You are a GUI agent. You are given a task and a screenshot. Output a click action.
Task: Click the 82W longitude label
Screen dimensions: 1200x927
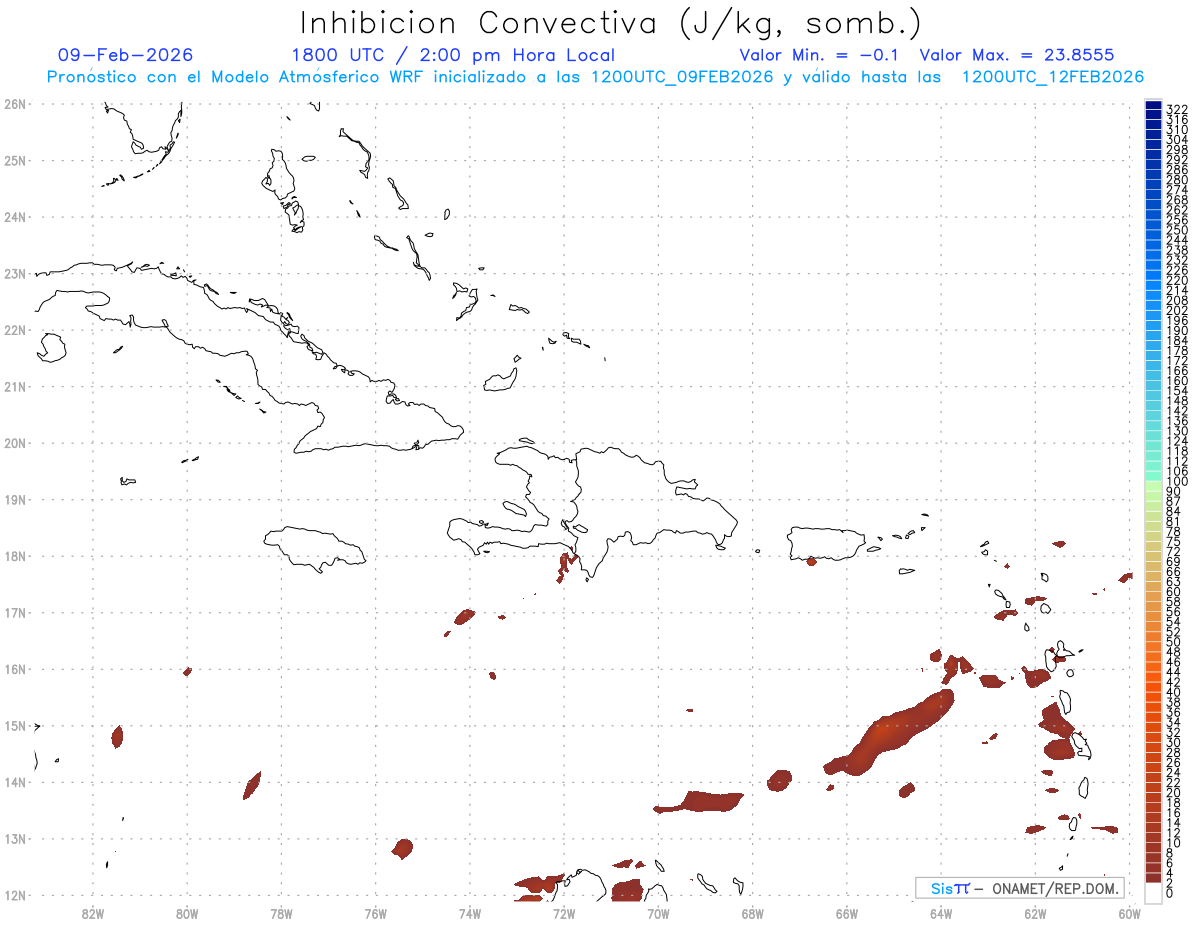[93, 913]
